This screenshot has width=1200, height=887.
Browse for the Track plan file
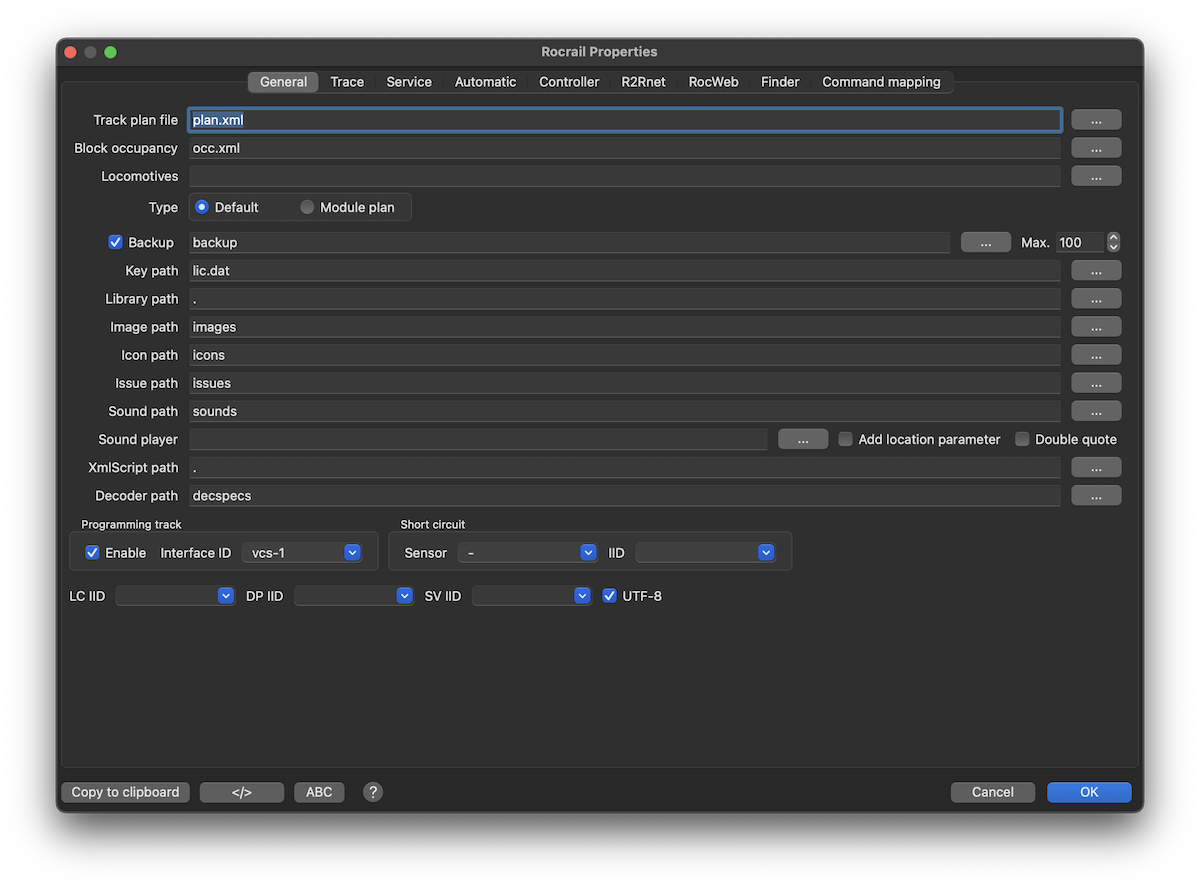pos(1096,120)
